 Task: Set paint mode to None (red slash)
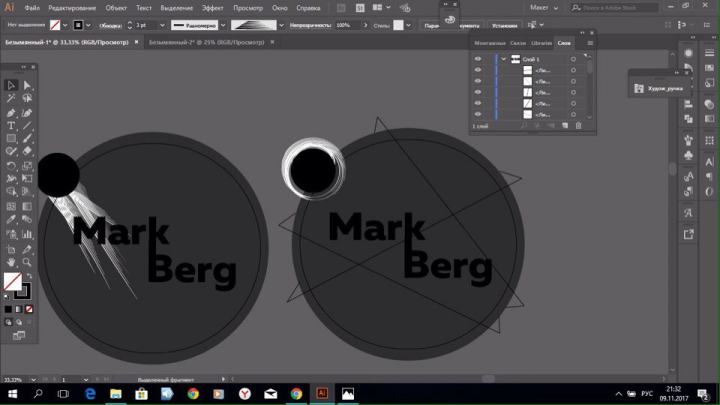(29, 309)
